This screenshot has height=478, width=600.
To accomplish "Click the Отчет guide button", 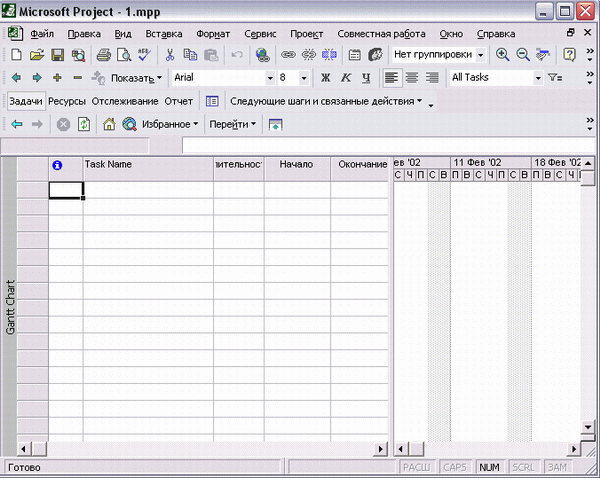I will tap(179, 101).
